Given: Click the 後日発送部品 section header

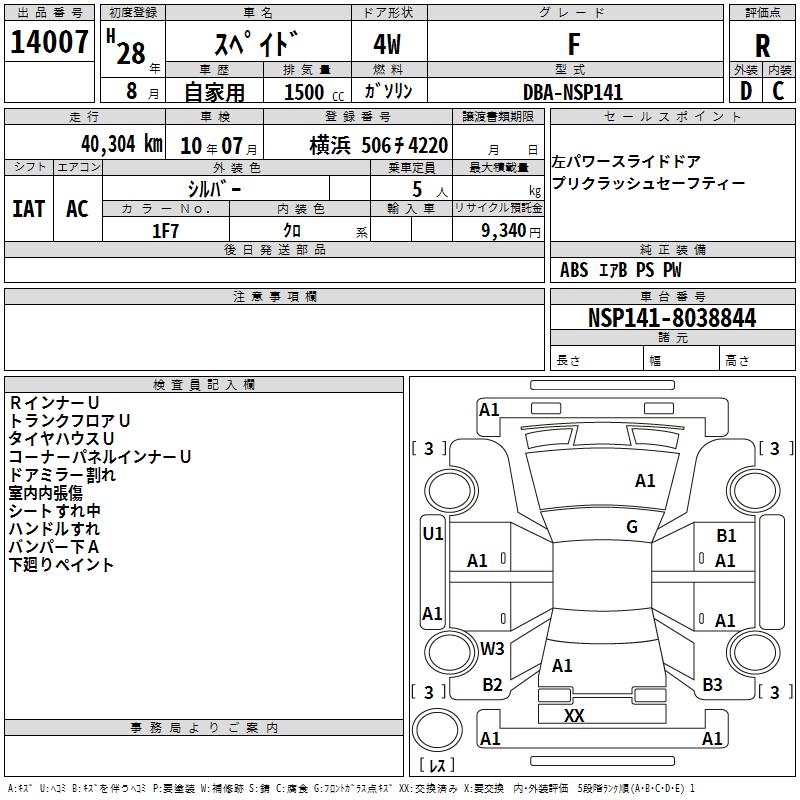Looking at the screenshot, I should [x=274, y=249].
